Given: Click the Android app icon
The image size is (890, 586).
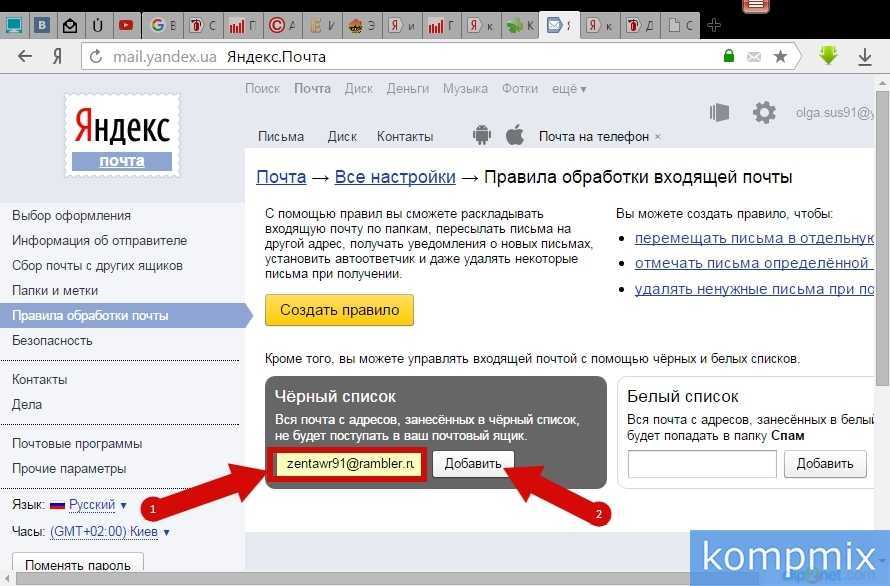Looking at the screenshot, I should (482, 135).
